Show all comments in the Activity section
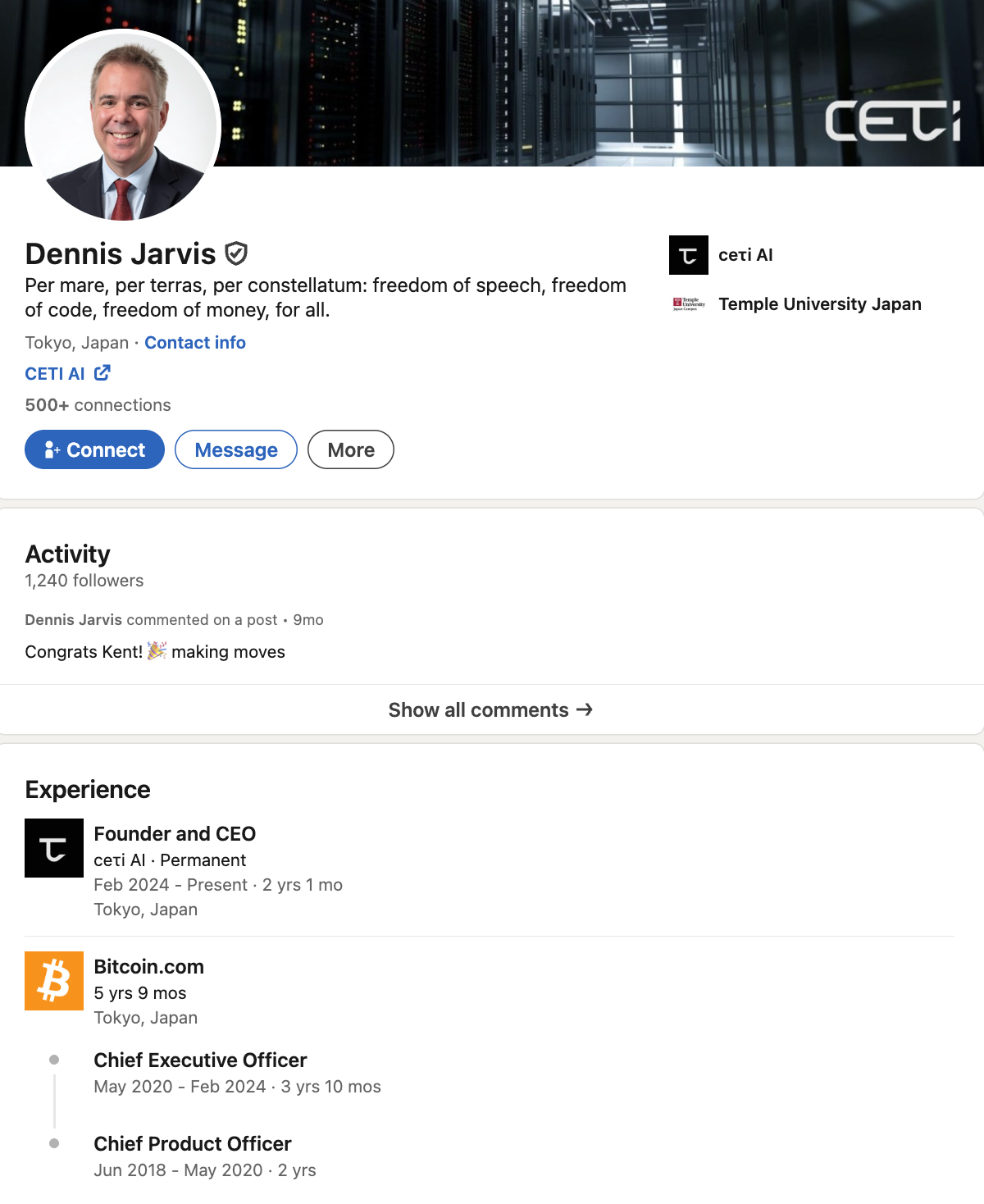 [490, 709]
